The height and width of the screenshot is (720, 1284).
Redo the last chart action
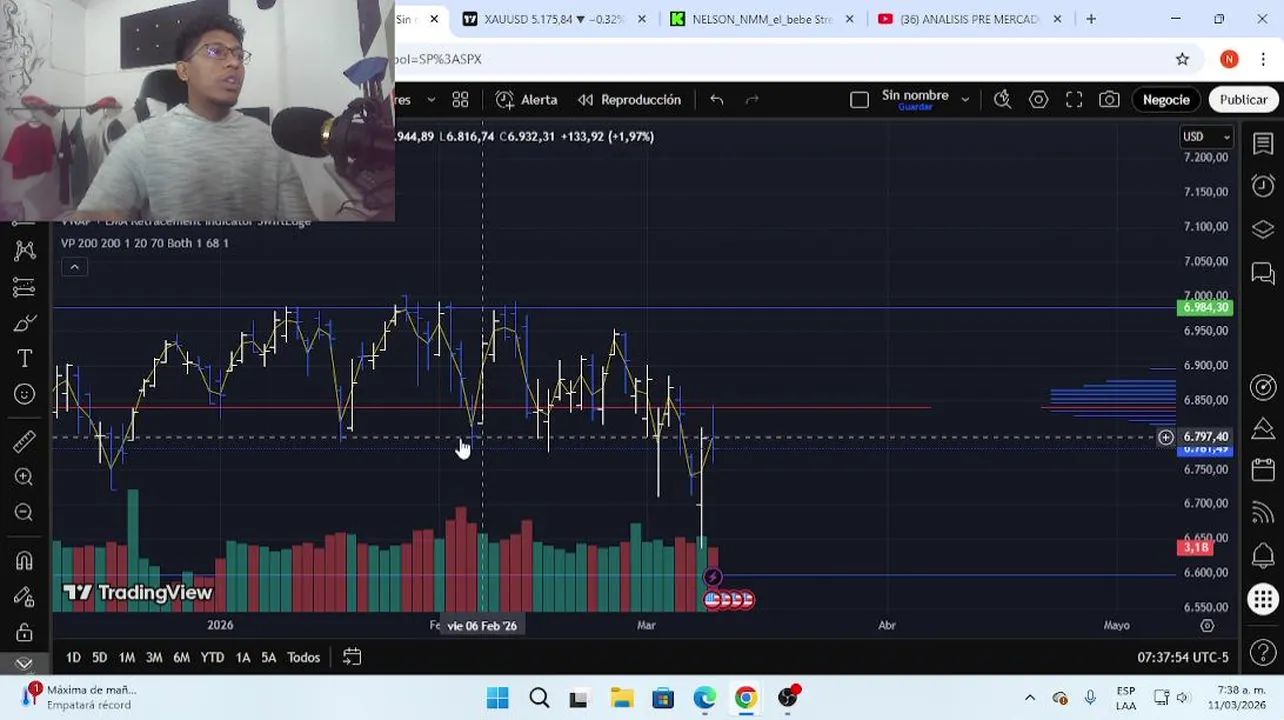pyautogui.click(x=752, y=100)
